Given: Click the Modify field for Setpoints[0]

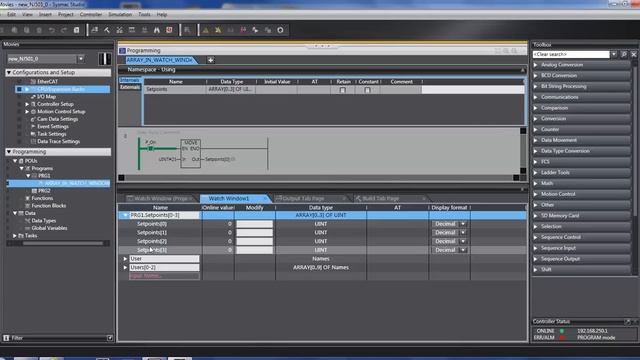Looking at the screenshot, I should click(x=254, y=224).
